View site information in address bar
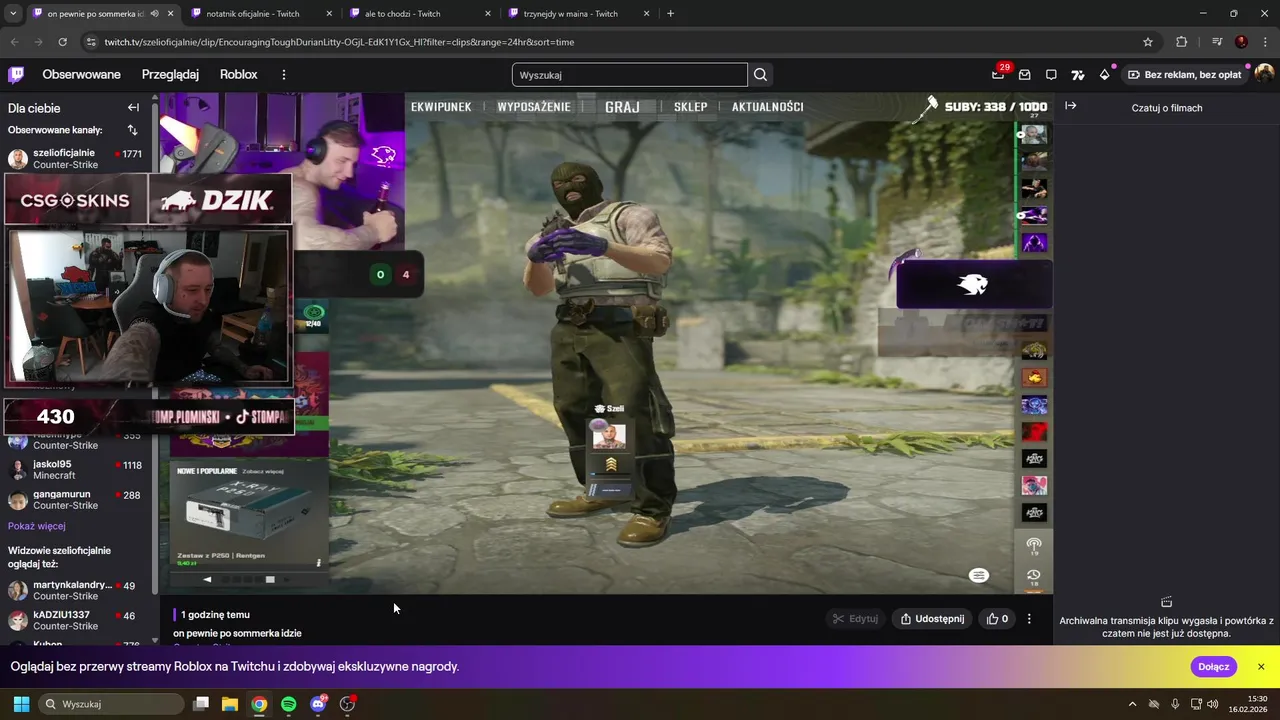This screenshot has height=720, width=1280. pos(91,42)
